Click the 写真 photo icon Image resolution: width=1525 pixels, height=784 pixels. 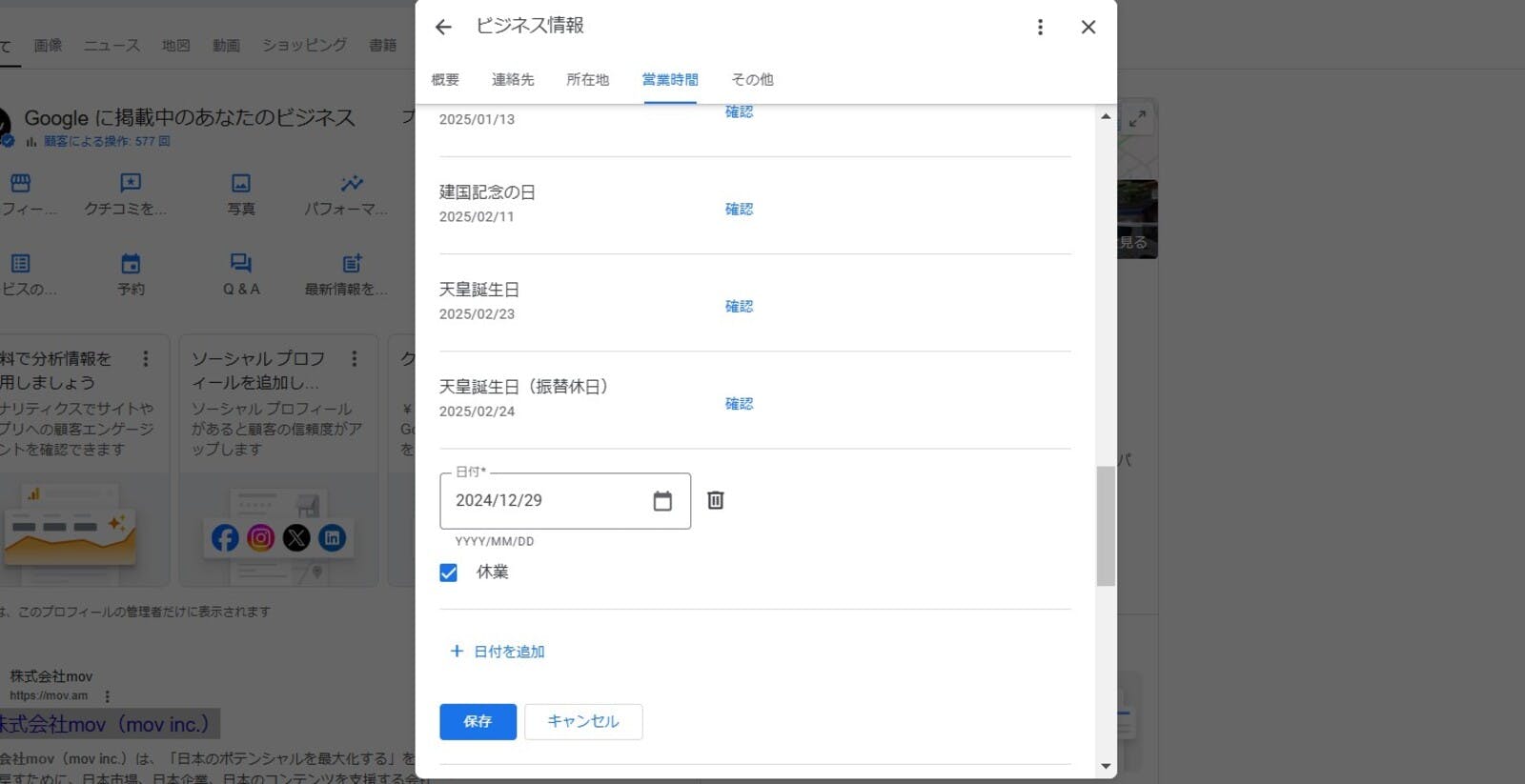click(241, 183)
